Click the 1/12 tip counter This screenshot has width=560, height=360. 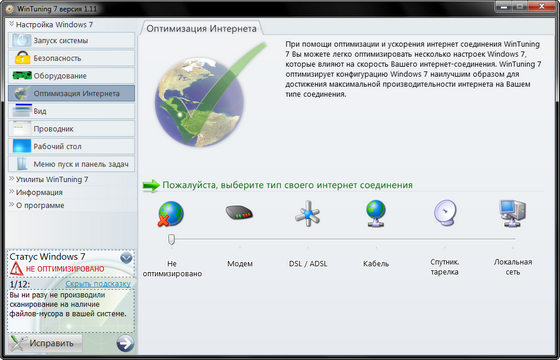pos(20,284)
